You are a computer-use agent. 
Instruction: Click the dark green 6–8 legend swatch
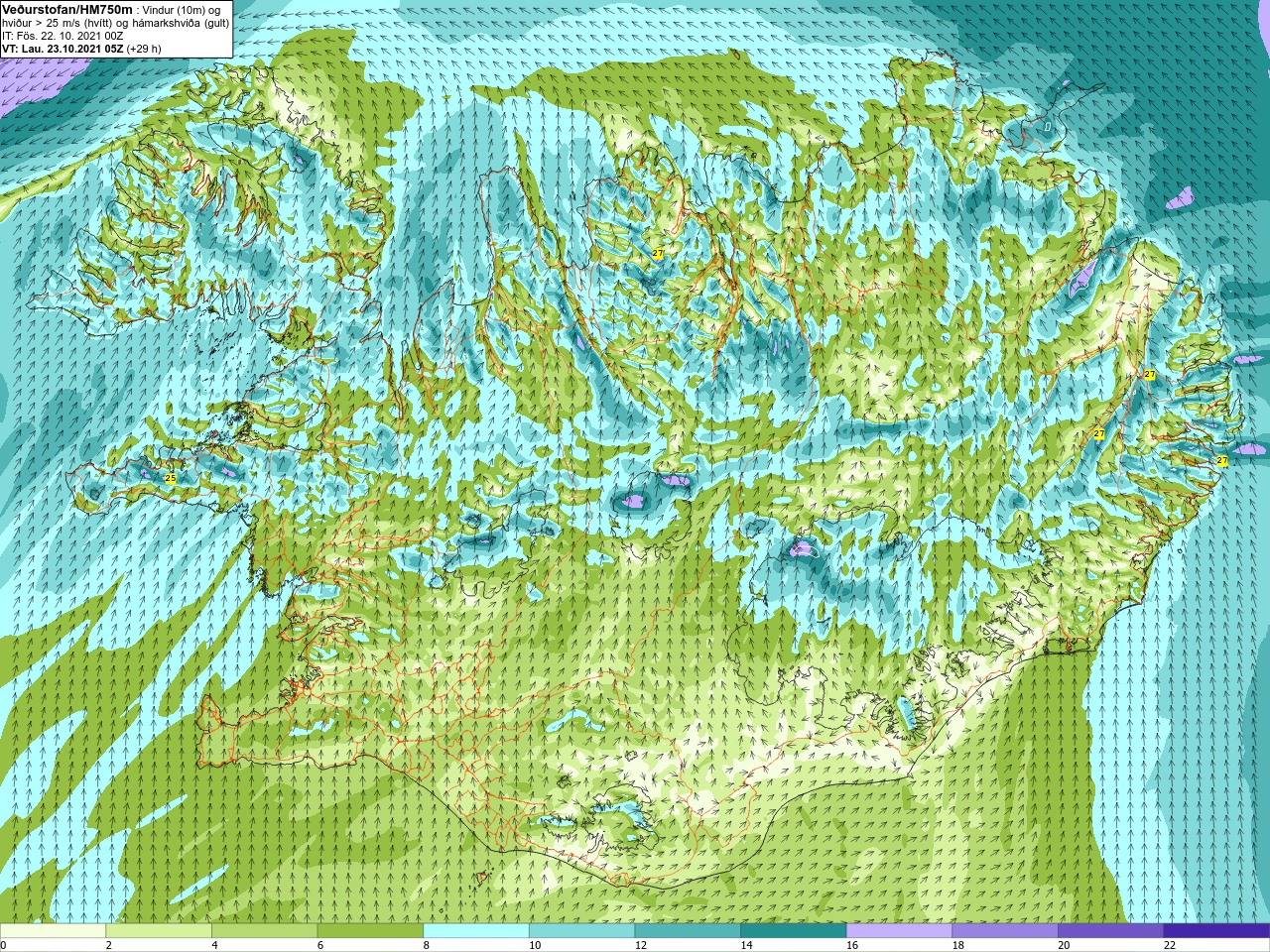(x=370, y=931)
